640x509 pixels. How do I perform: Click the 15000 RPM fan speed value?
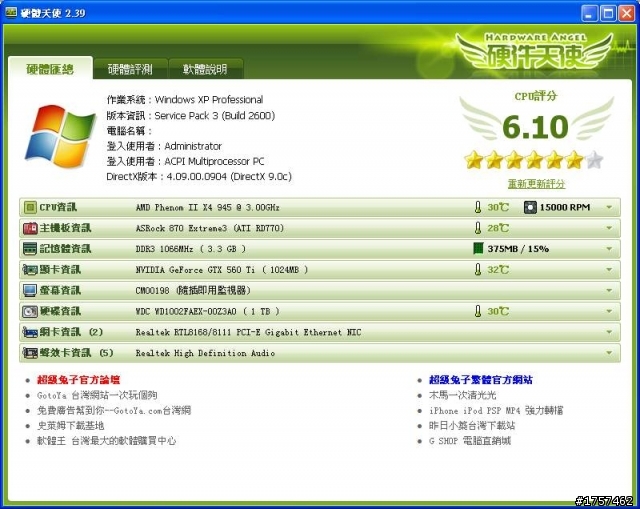click(x=565, y=207)
